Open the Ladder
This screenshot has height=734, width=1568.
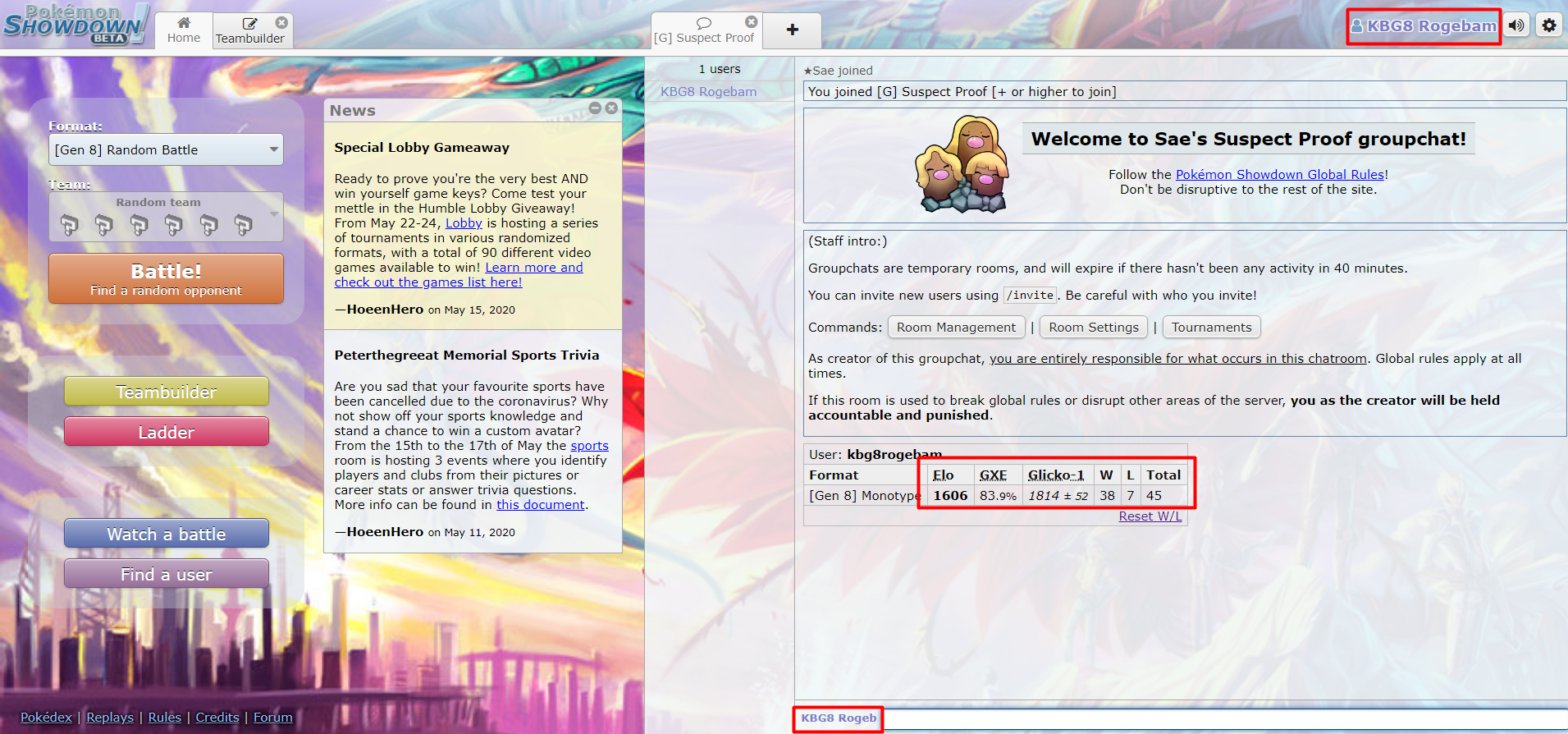point(167,432)
